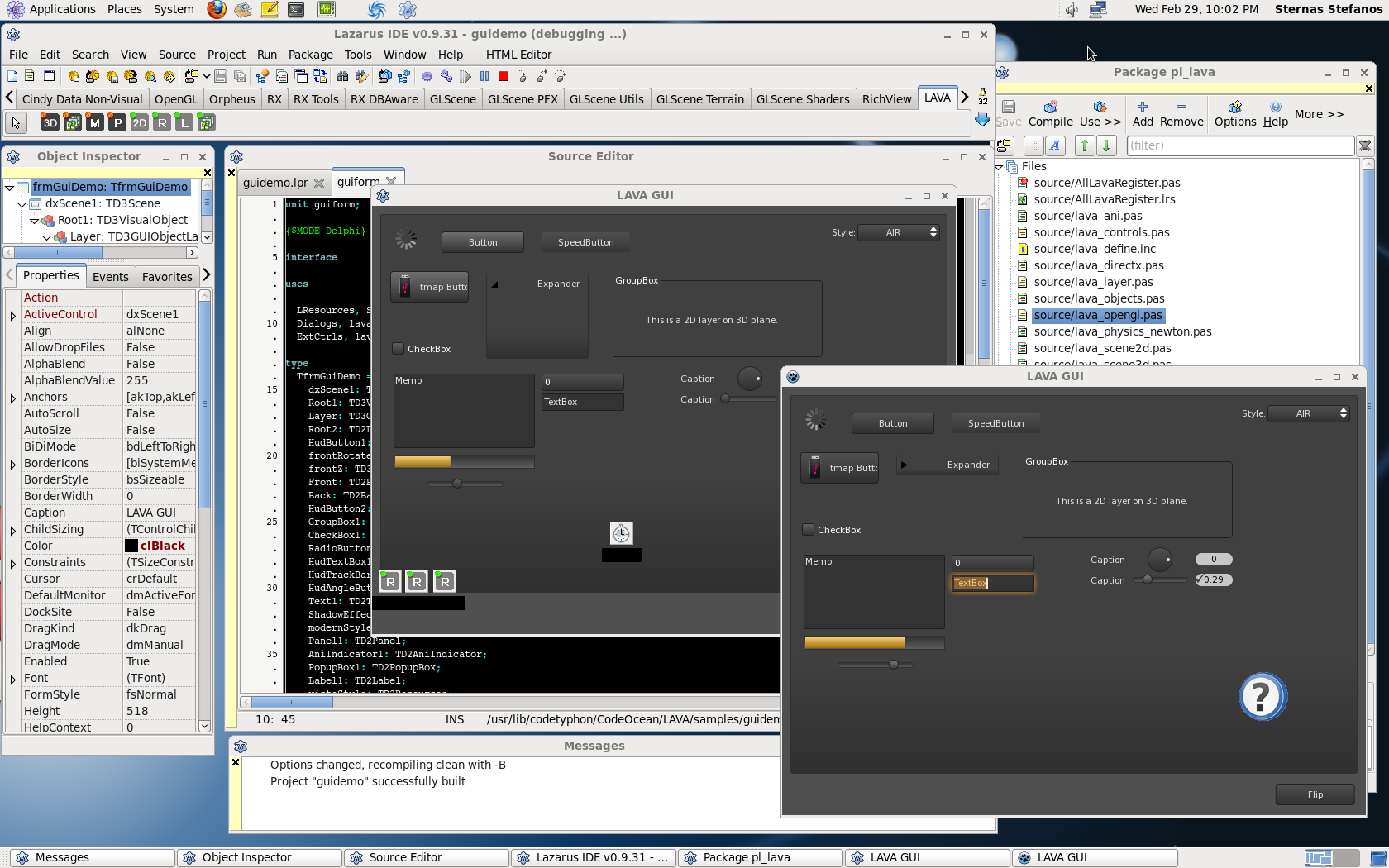The height and width of the screenshot is (868, 1389).
Task: Click the grayed Run play icon
Action: pyautogui.click(x=465, y=76)
